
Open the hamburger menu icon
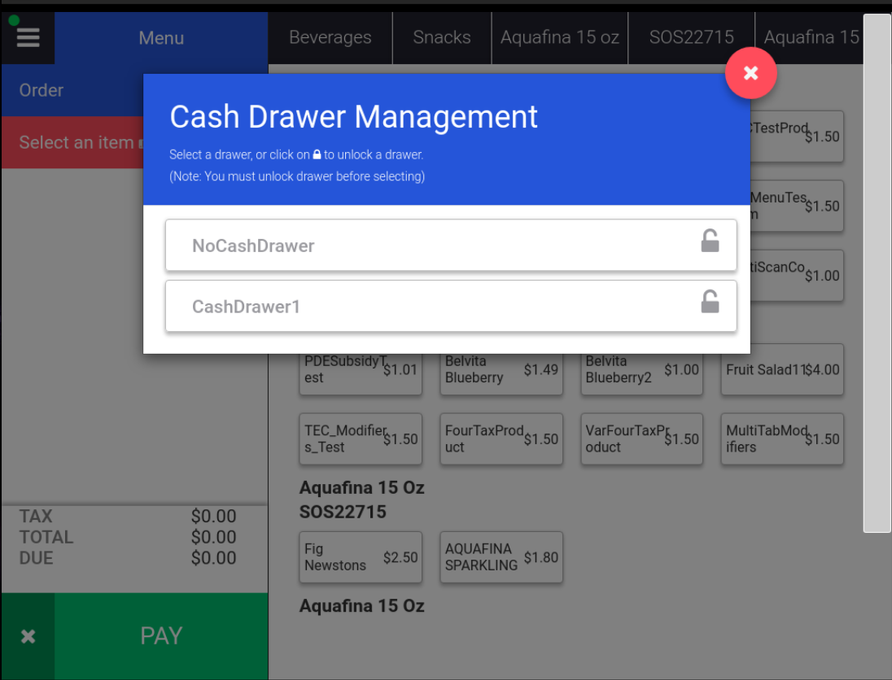pyautogui.click(x=28, y=38)
